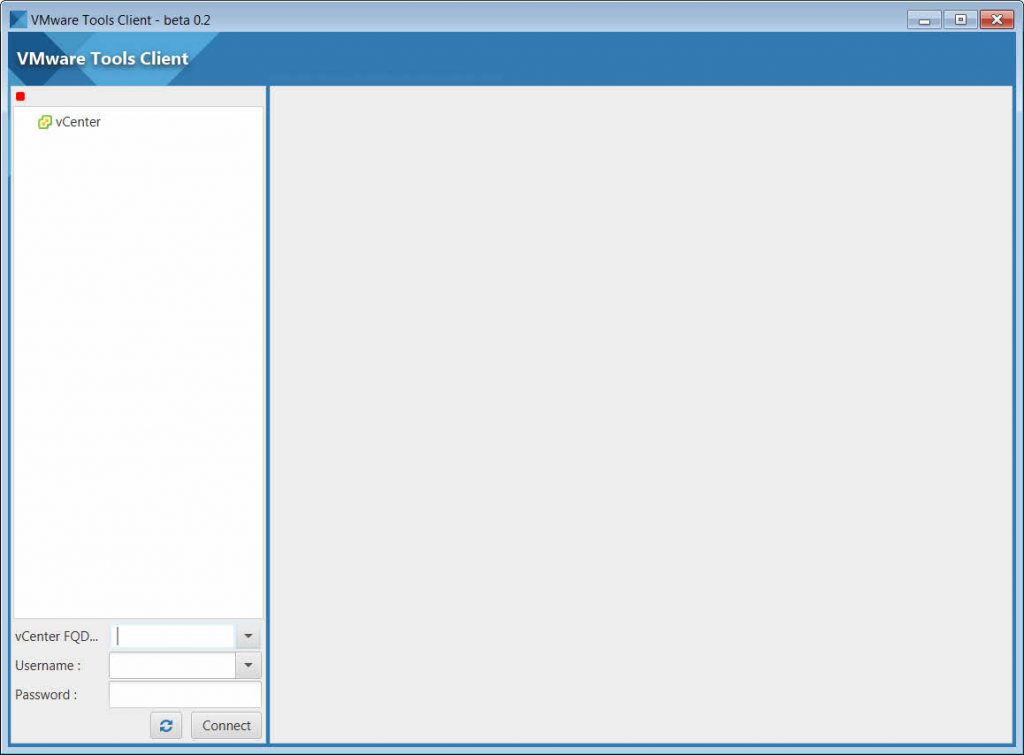The width and height of the screenshot is (1024, 755).
Task: Open the vCenter FQDN dropdown arrow
Action: click(248, 636)
